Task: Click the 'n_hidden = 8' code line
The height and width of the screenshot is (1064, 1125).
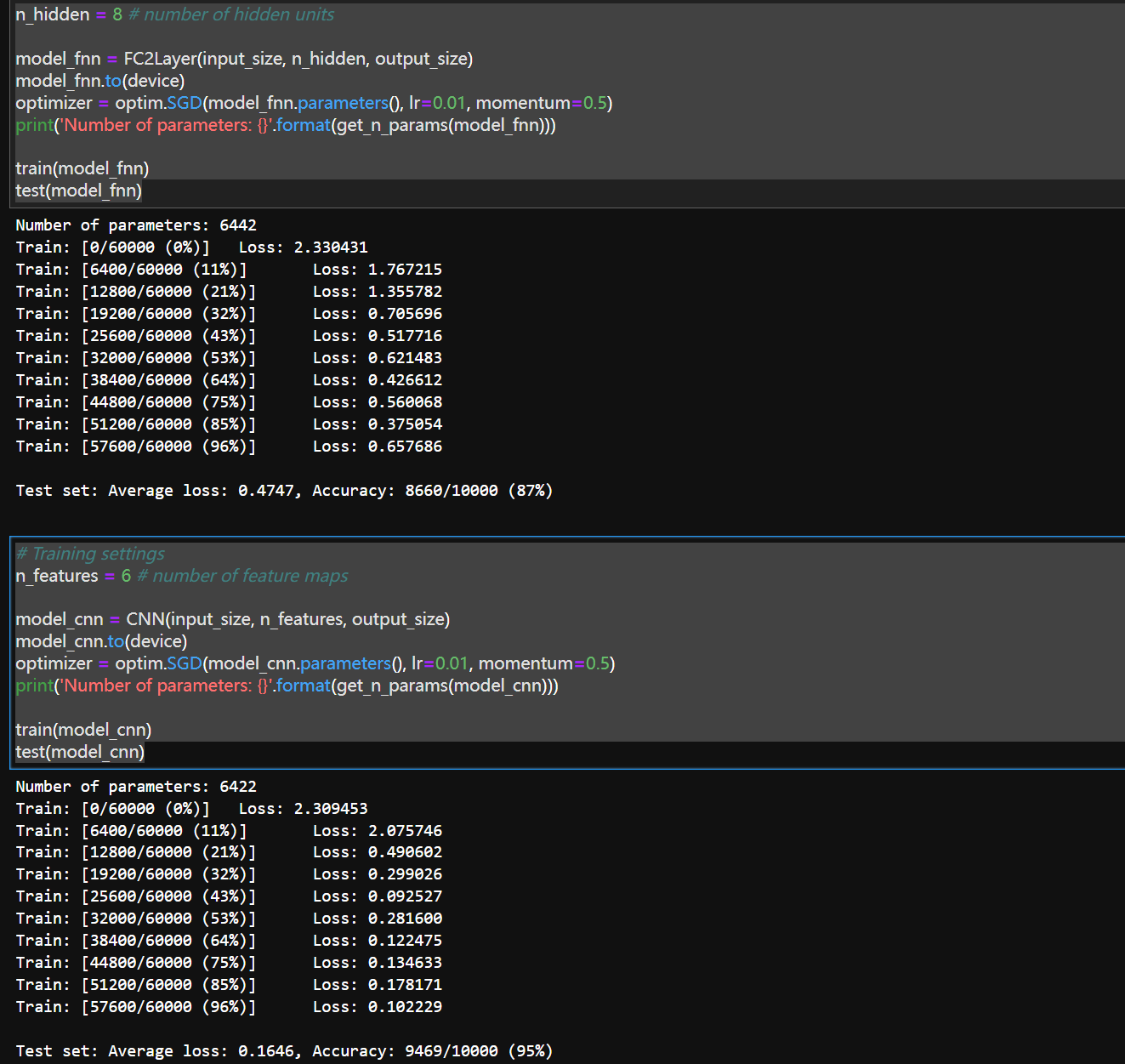Action: click(174, 14)
